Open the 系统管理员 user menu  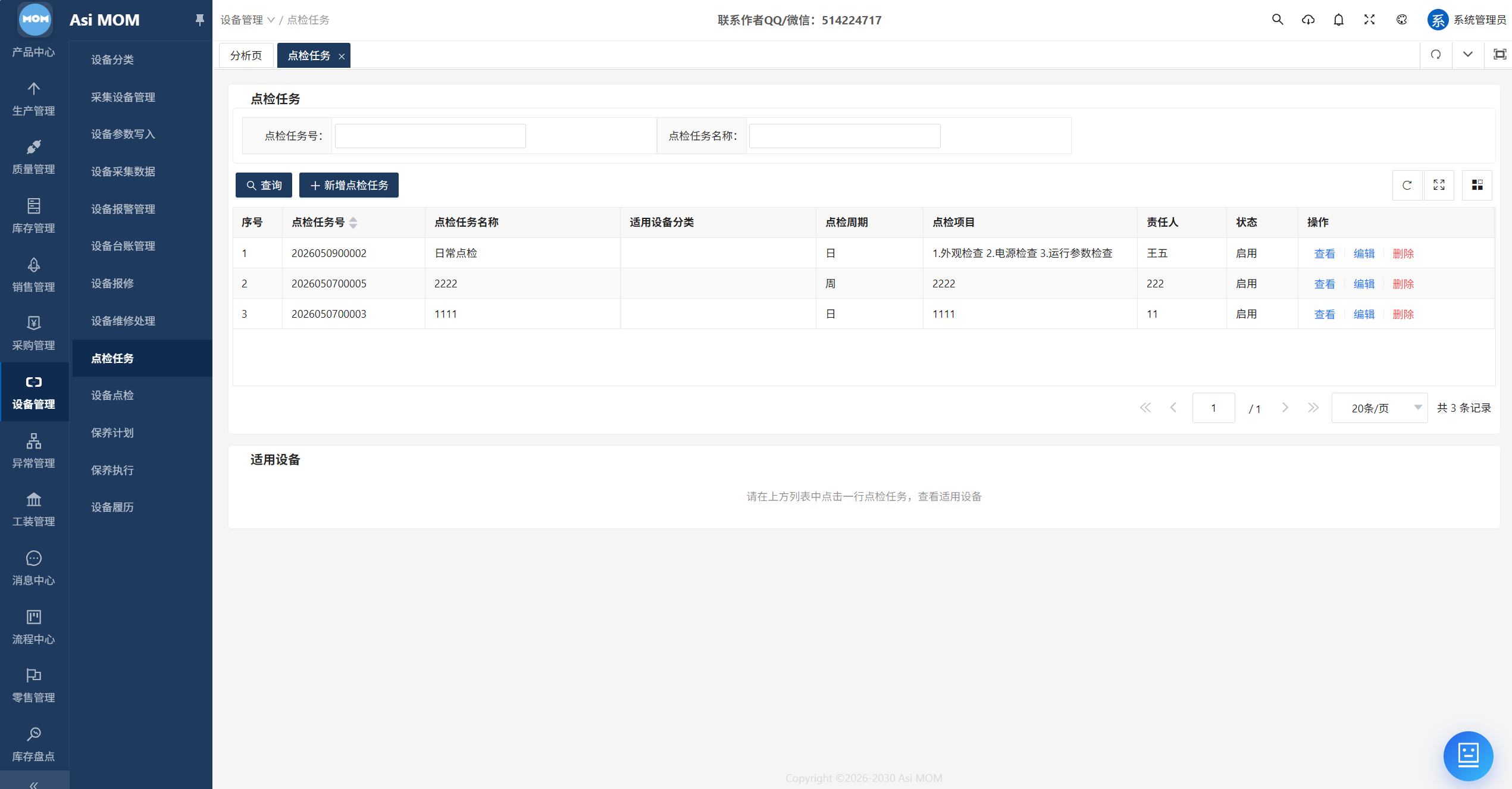(1467, 20)
